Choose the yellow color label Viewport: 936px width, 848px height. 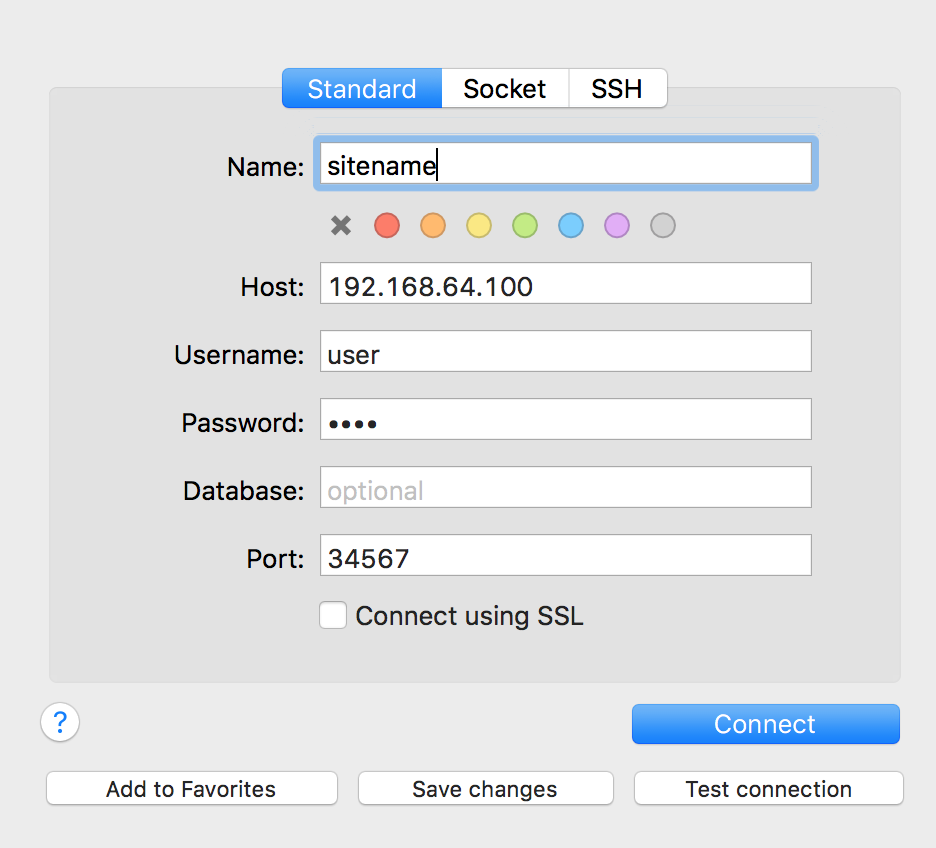click(479, 225)
